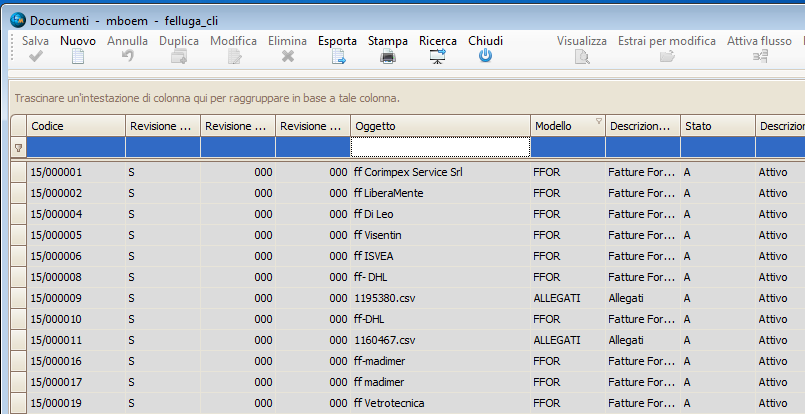This screenshot has width=805, height=414.
Task: Open the Modello column filter dropdown
Action: point(598,122)
